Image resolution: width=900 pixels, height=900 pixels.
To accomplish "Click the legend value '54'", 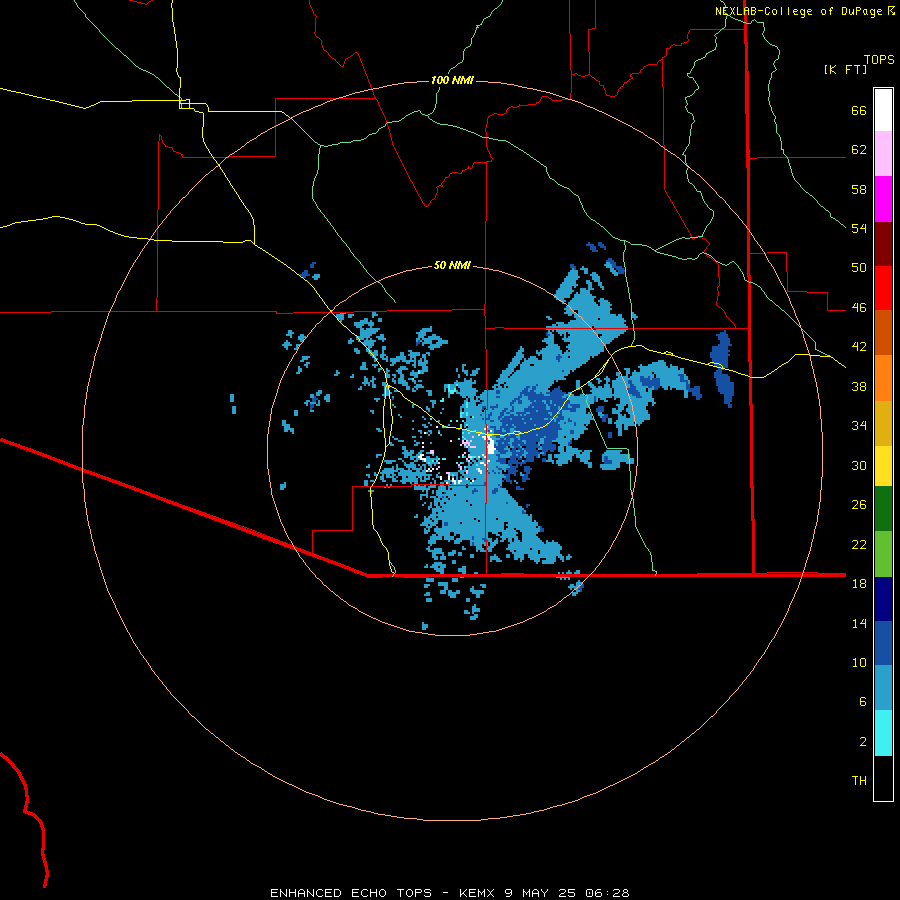I will point(859,228).
